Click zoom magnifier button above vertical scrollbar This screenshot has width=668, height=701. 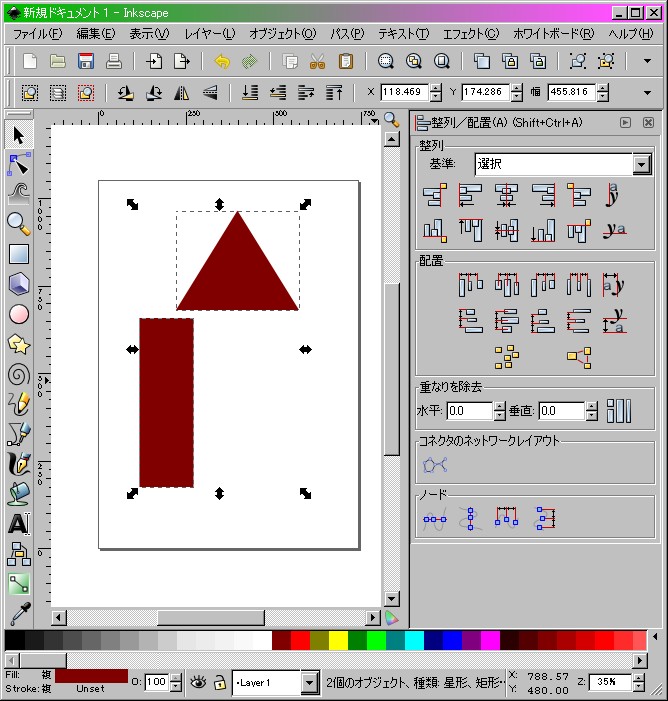(392, 120)
